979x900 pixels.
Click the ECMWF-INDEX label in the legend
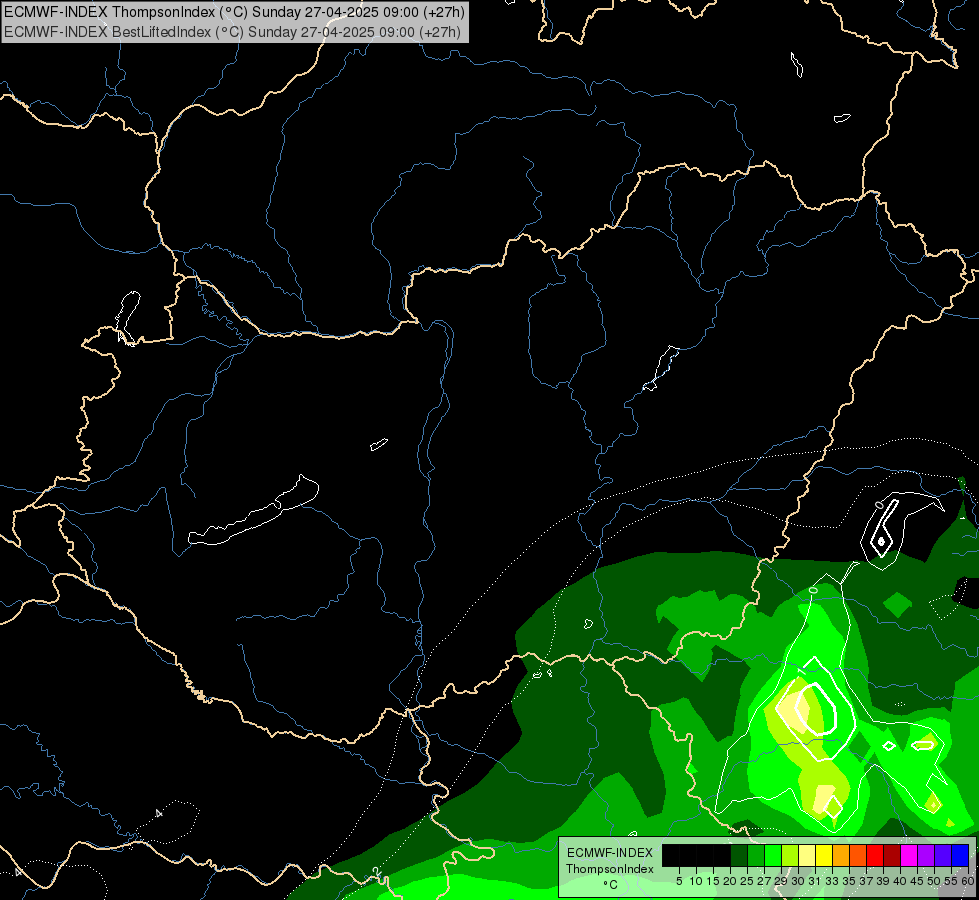(x=610, y=853)
